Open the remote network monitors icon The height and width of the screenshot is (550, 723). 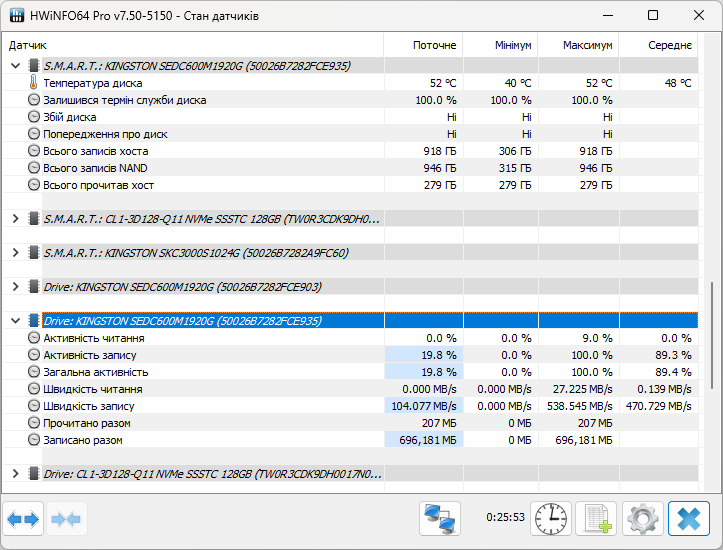pyautogui.click(x=439, y=518)
